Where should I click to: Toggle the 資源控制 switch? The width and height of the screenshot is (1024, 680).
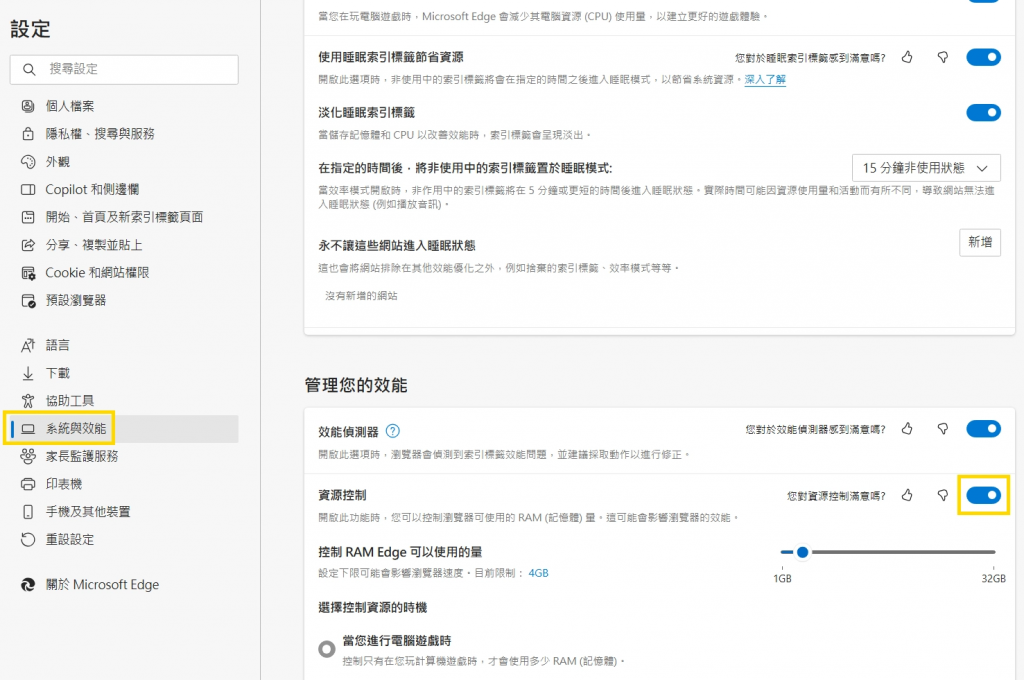point(984,495)
